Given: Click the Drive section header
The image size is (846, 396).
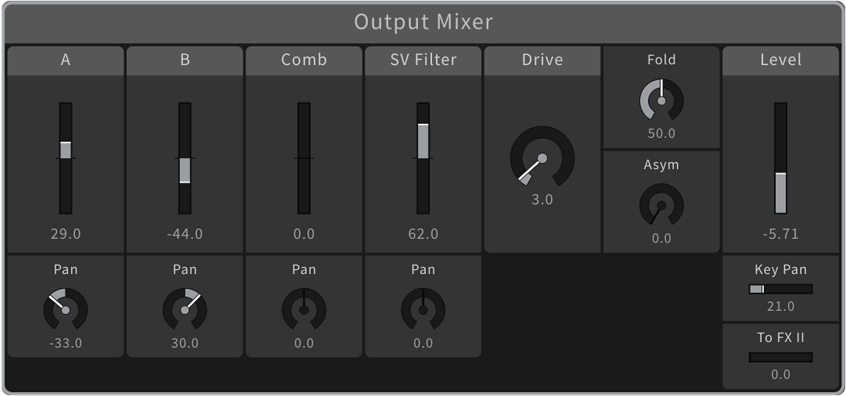Looking at the screenshot, I should tap(542, 60).
